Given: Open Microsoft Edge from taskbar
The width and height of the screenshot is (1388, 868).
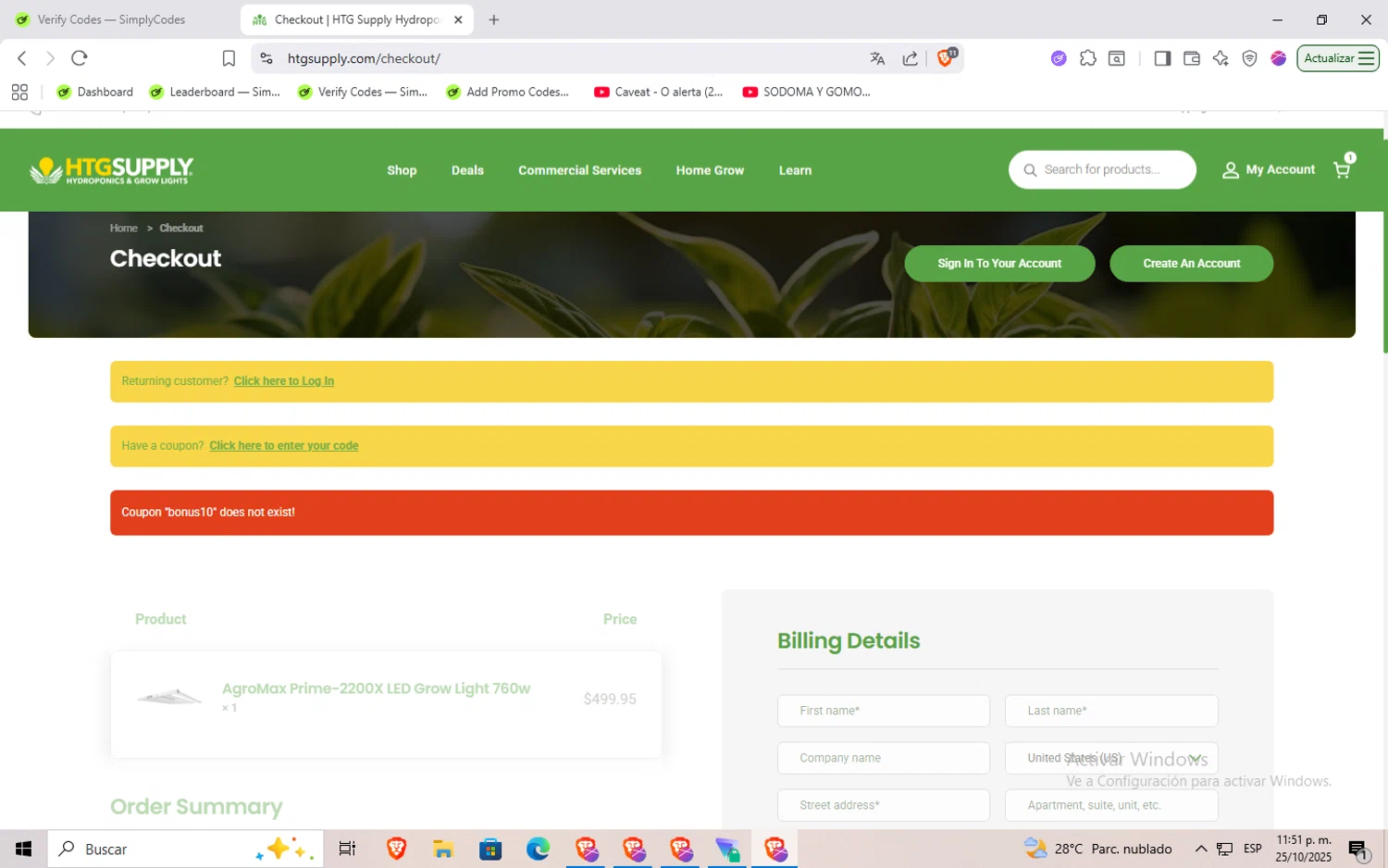Looking at the screenshot, I should pyautogui.click(x=538, y=849).
